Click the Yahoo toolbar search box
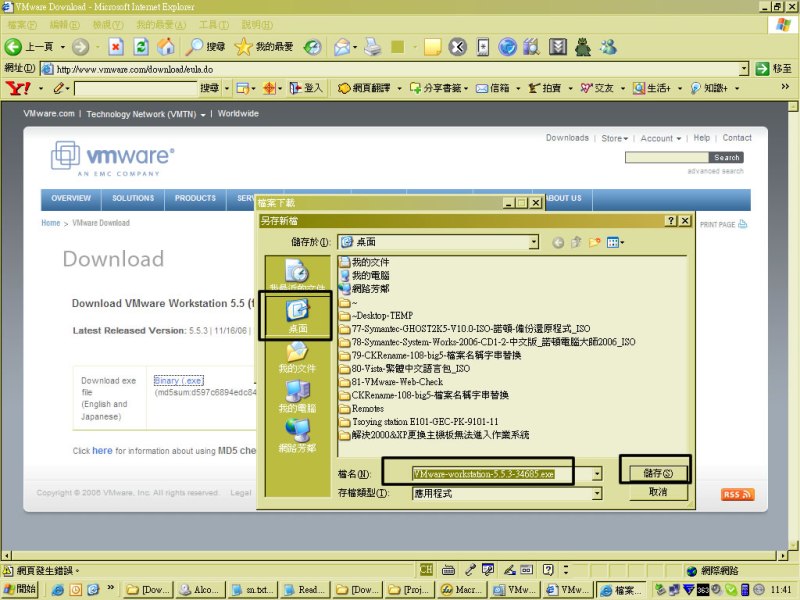 (136, 89)
